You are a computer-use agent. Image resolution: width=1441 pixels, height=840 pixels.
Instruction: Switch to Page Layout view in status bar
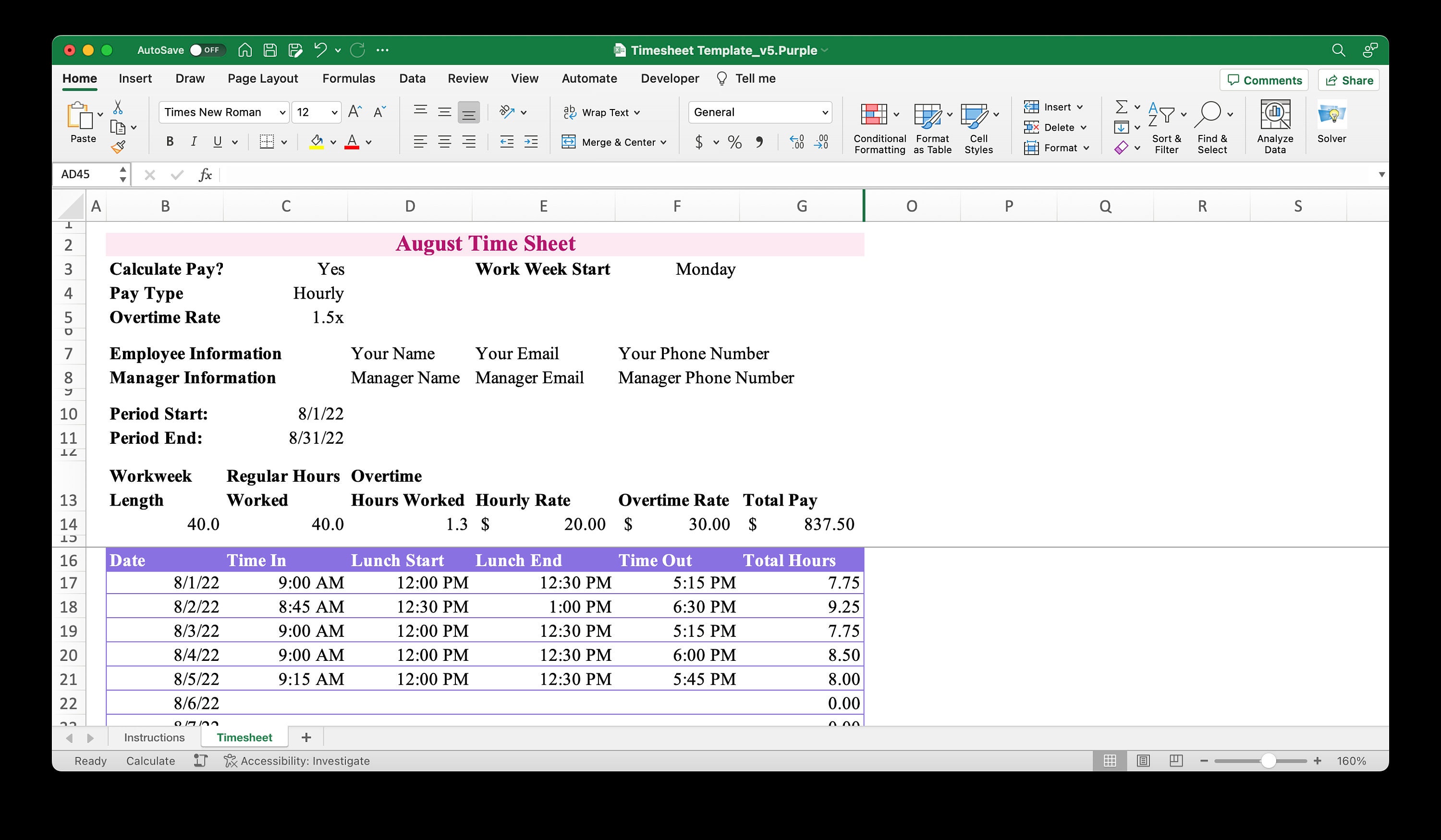click(1143, 761)
